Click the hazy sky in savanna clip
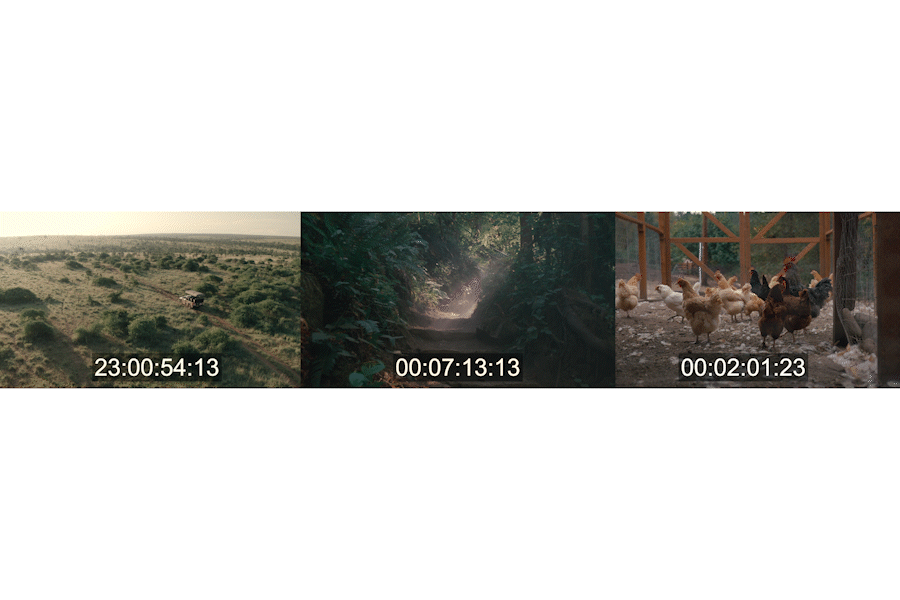900x600 pixels. (x=150, y=223)
